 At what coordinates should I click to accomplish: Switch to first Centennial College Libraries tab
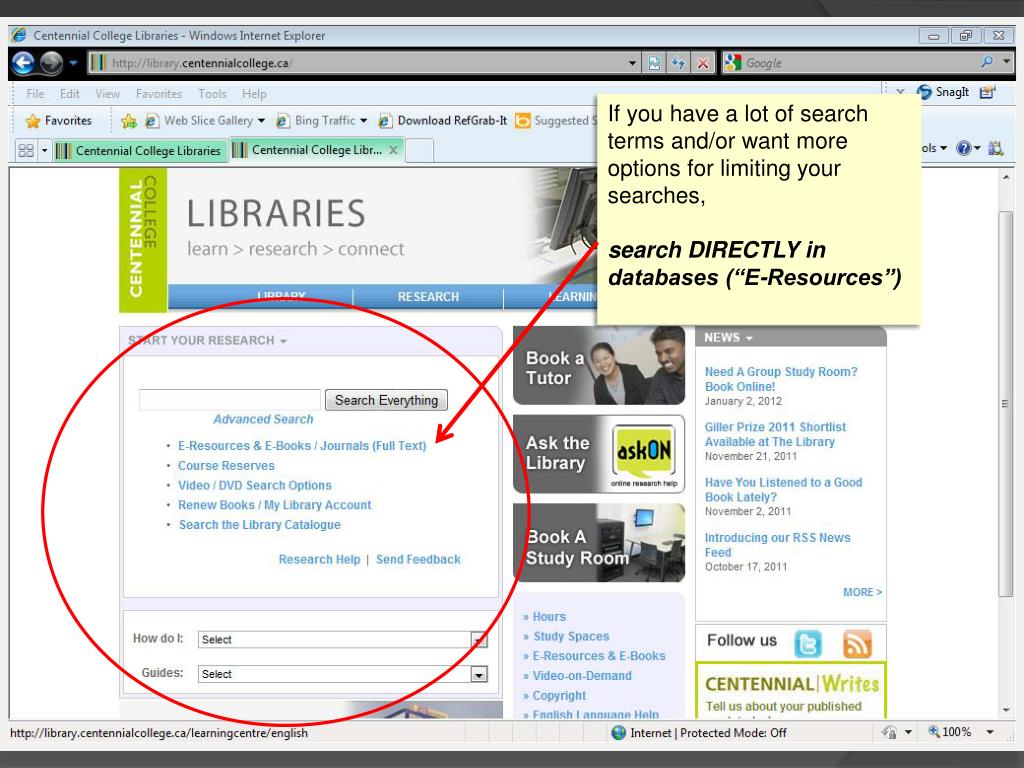(140, 151)
